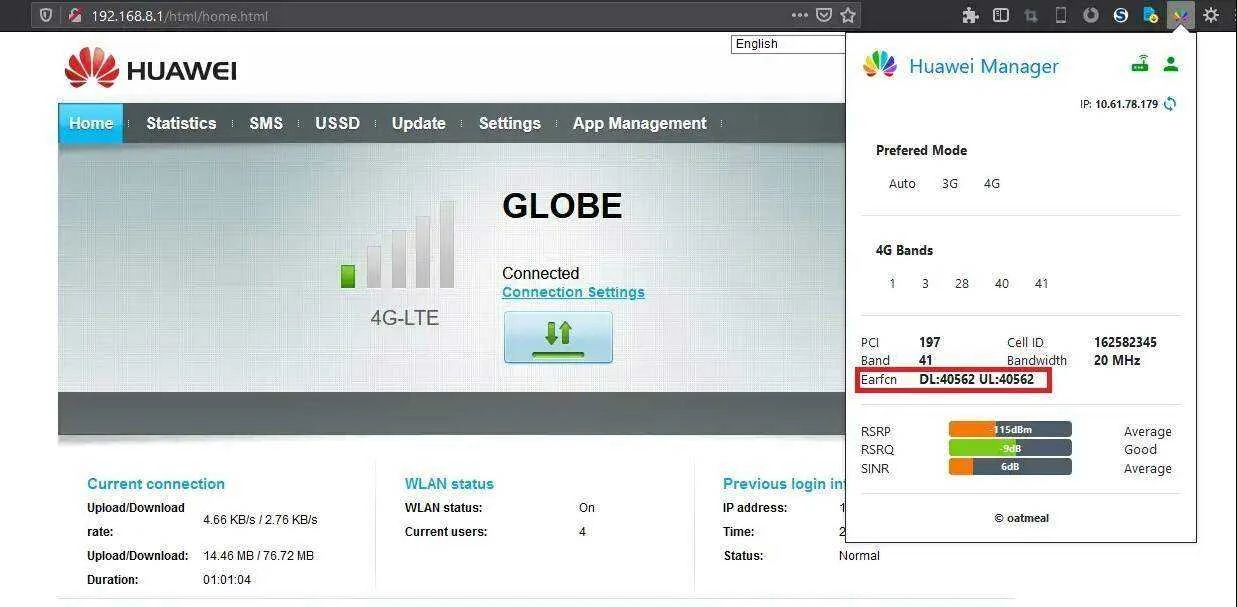Screen dimensions: 1237x607
Task: Open the SMS tab
Action: pyautogui.click(x=266, y=123)
